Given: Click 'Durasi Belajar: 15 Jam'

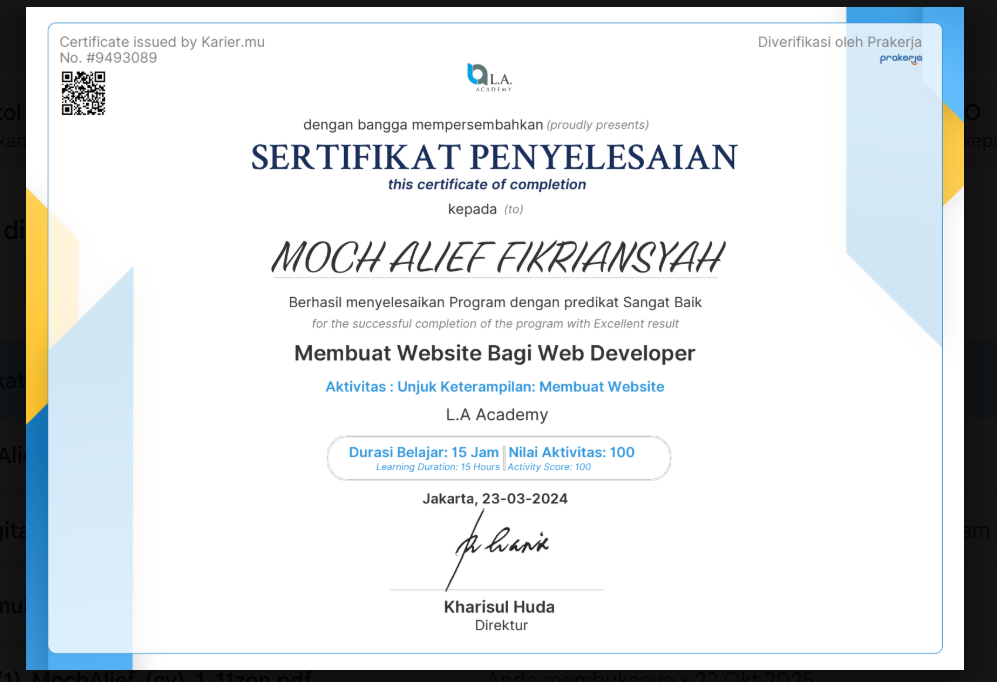Looking at the screenshot, I should tap(423, 452).
